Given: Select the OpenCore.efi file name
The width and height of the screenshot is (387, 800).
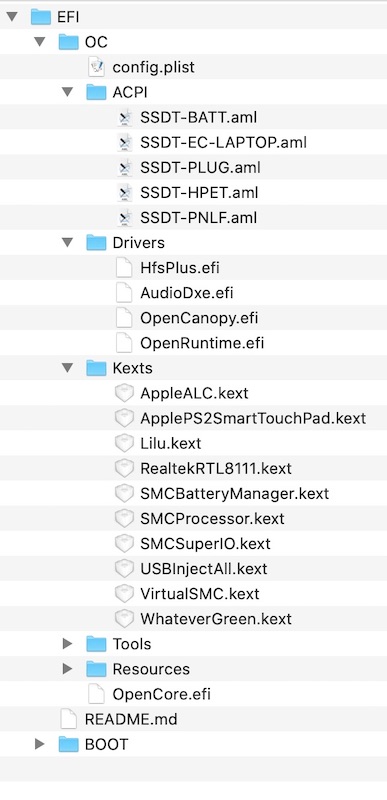Looking at the screenshot, I should pos(162,694).
